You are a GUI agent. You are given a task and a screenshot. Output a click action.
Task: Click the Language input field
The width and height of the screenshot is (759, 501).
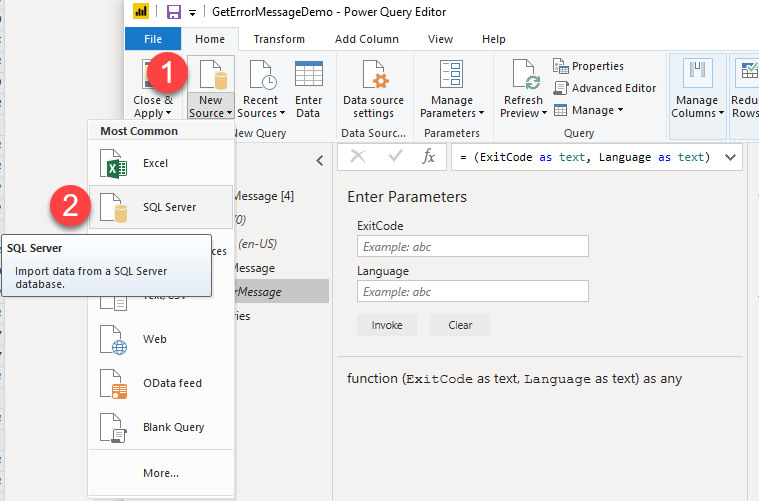[473, 291]
